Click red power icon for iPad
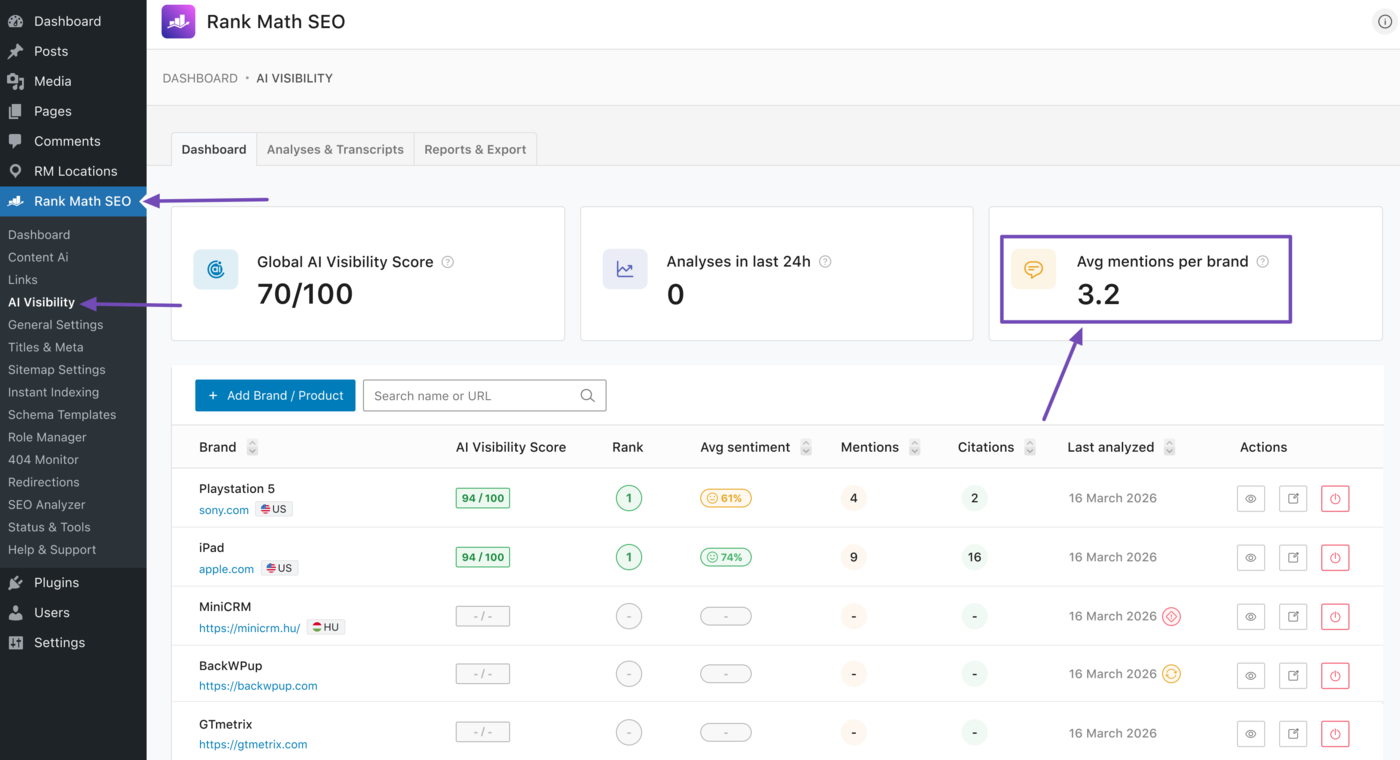This screenshot has width=1400, height=760. pyautogui.click(x=1335, y=558)
